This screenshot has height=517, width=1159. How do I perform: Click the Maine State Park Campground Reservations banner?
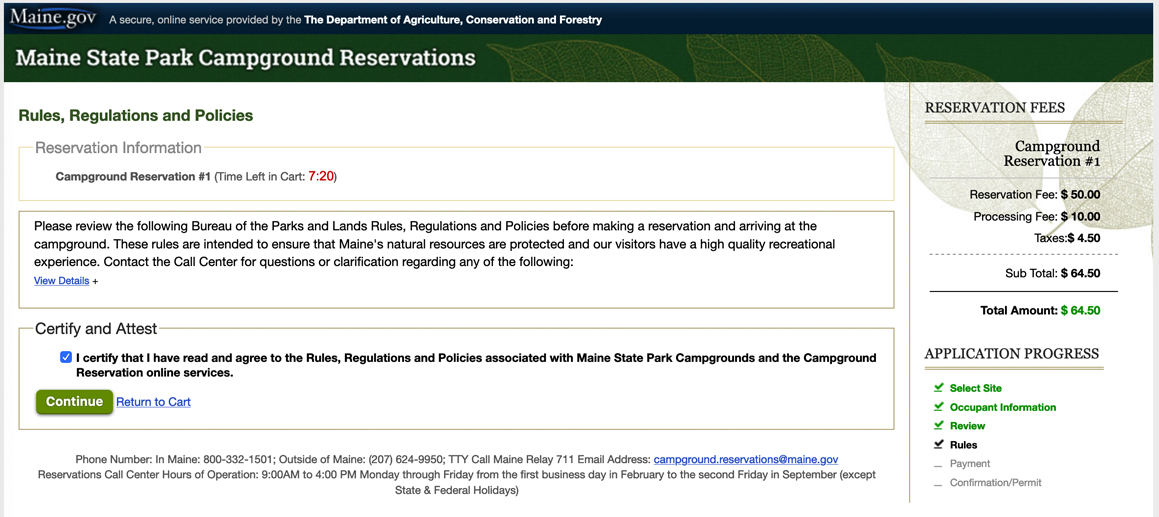pos(245,58)
